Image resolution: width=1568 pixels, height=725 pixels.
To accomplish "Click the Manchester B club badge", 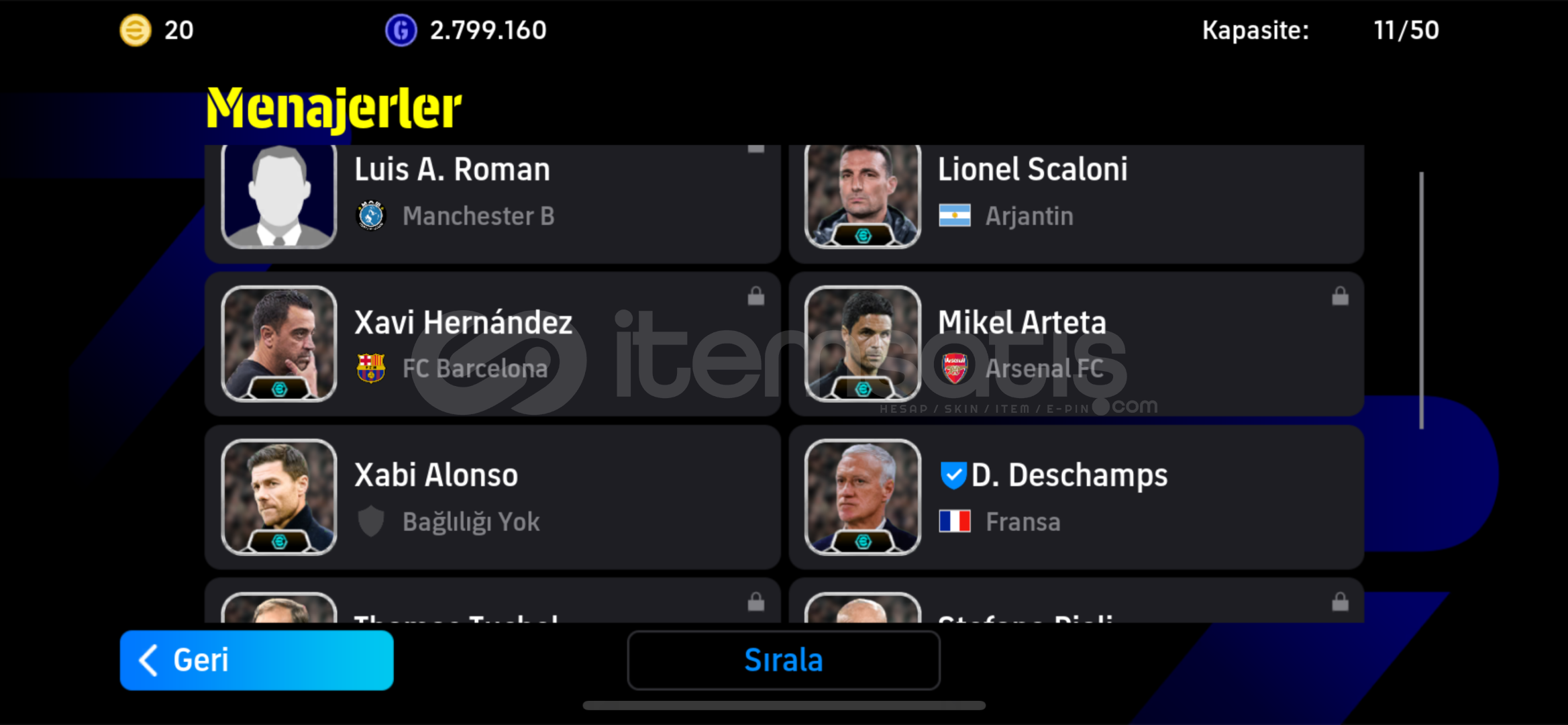I will [370, 215].
